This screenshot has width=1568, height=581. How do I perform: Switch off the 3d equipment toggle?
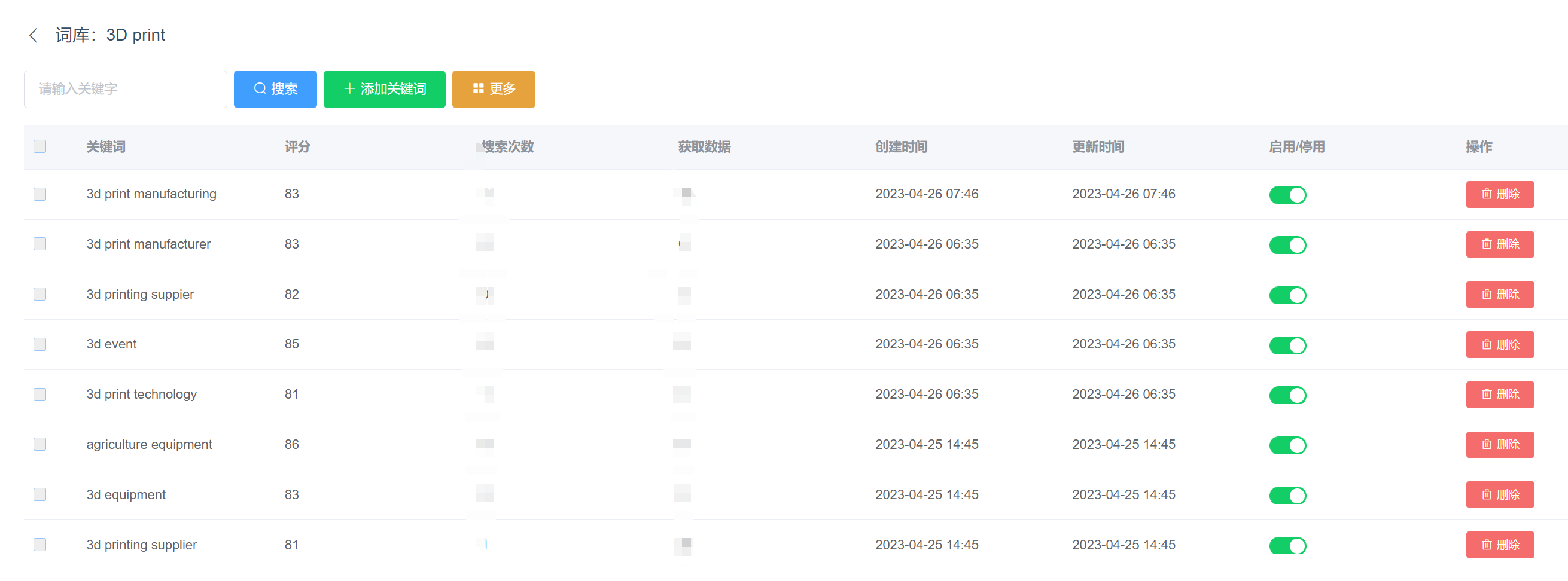tap(1287, 495)
